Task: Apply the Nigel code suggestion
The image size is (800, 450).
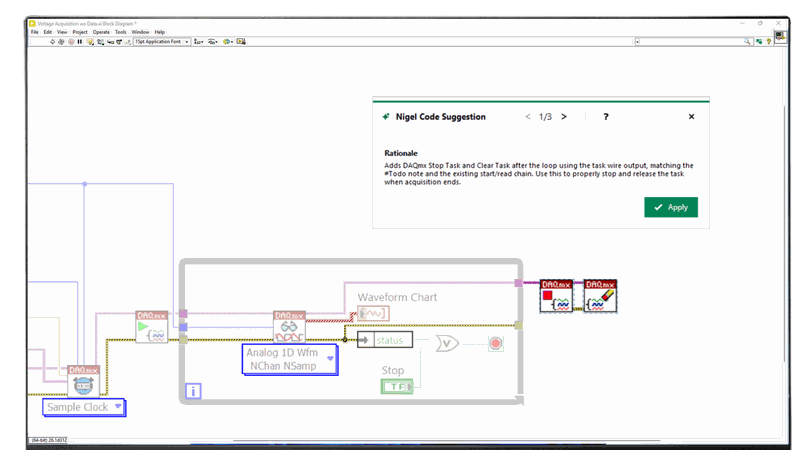Action: 671,207
